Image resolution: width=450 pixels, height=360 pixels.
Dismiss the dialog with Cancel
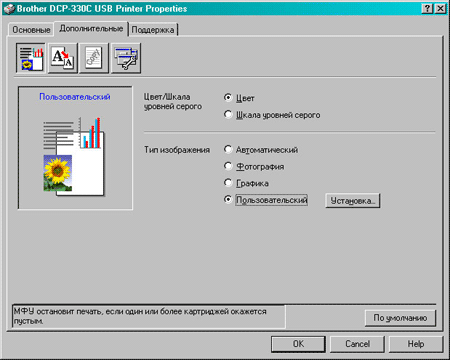(x=357, y=344)
